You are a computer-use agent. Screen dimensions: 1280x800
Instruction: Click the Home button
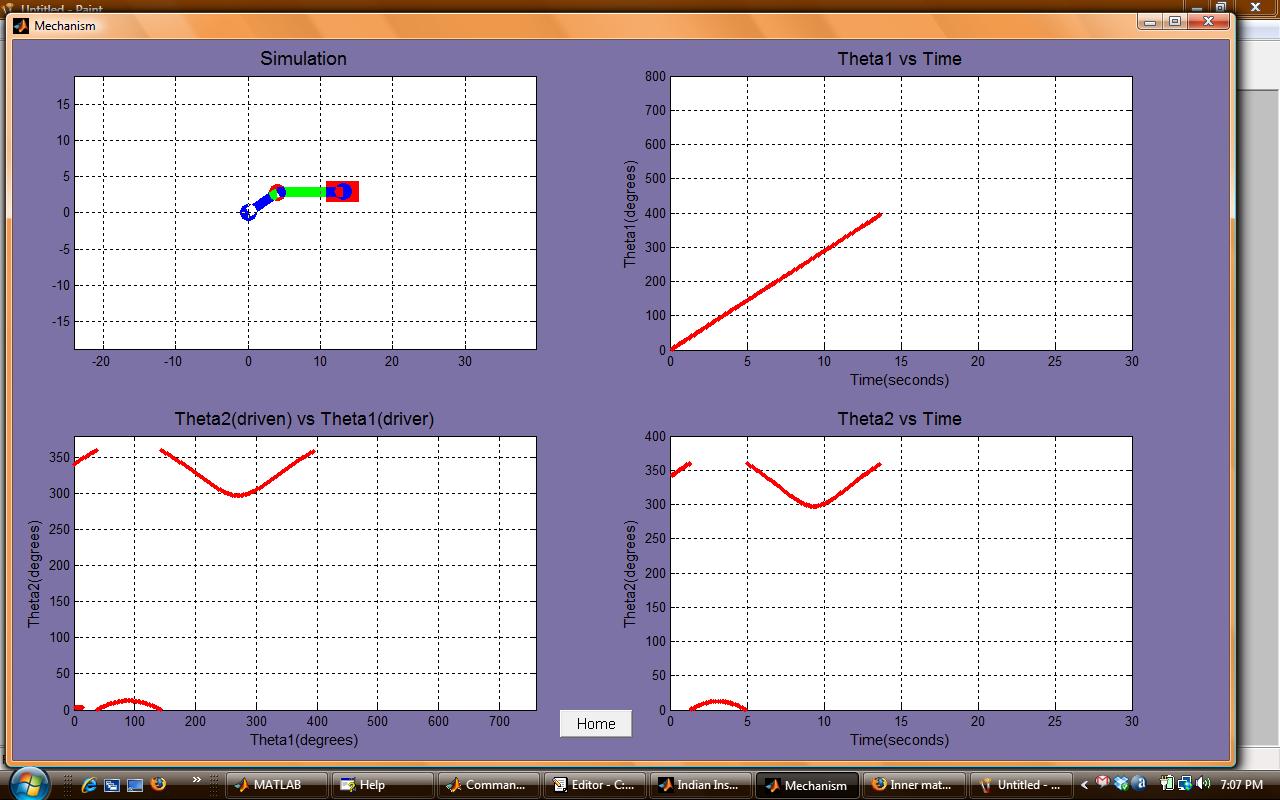pyautogui.click(x=596, y=724)
